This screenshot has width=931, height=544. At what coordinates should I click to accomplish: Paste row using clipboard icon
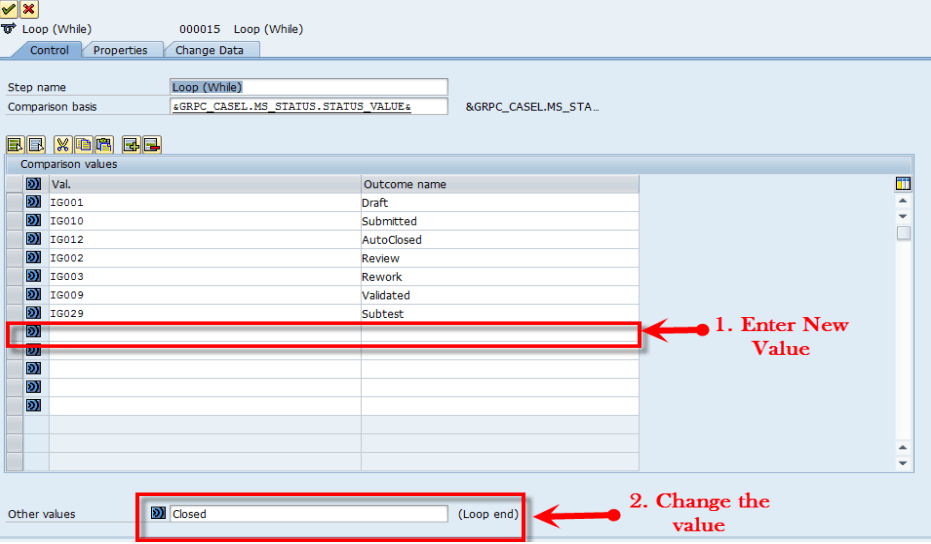click(x=104, y=145)
